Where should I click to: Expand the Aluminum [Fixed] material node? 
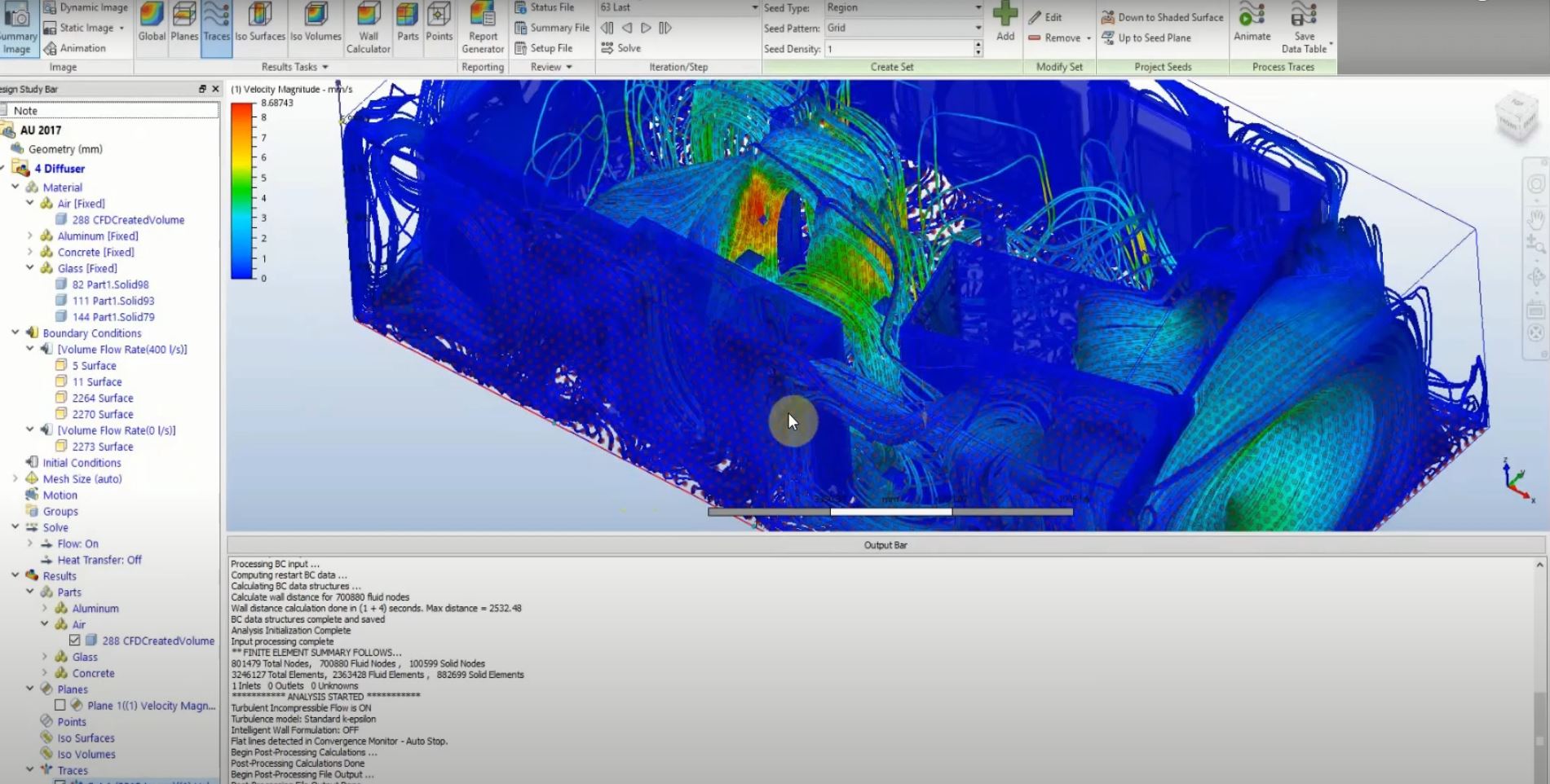tap(29, 236)
